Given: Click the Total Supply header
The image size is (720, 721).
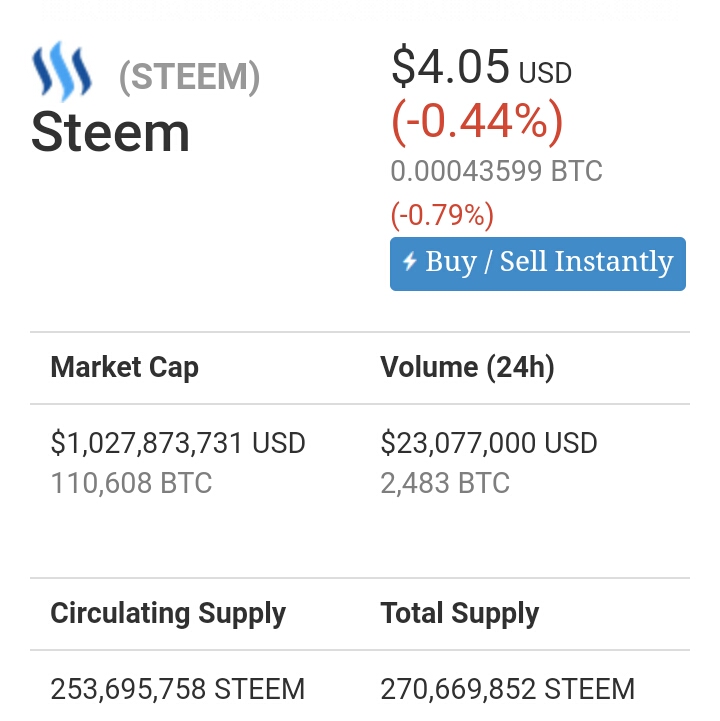Looking at the screenshot, I should [460, 613].
